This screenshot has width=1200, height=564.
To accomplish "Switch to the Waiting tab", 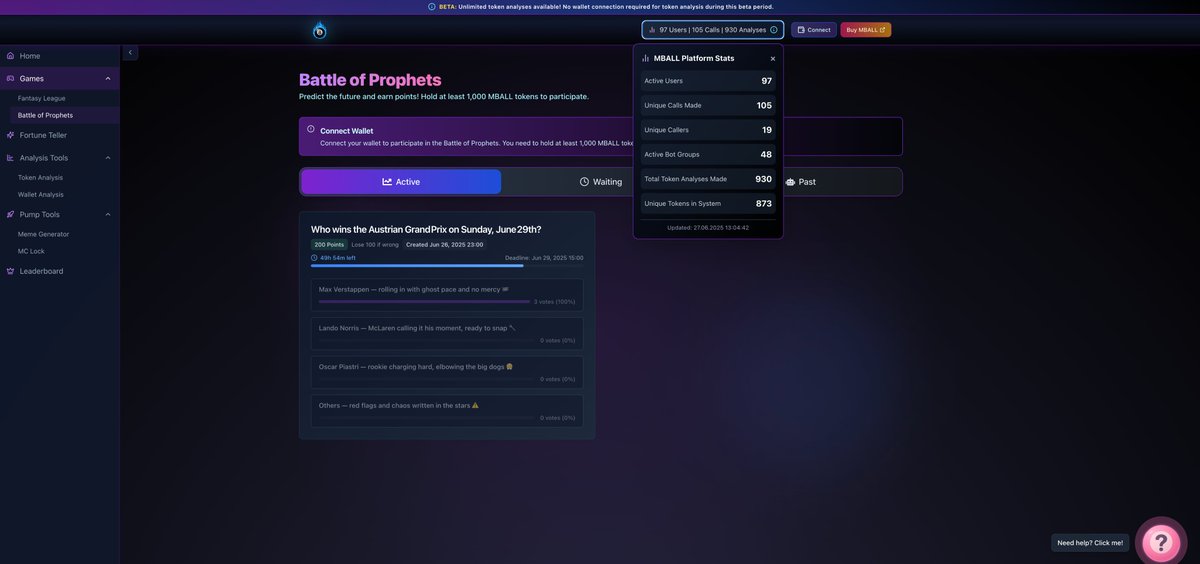I will tap(601, 182).
